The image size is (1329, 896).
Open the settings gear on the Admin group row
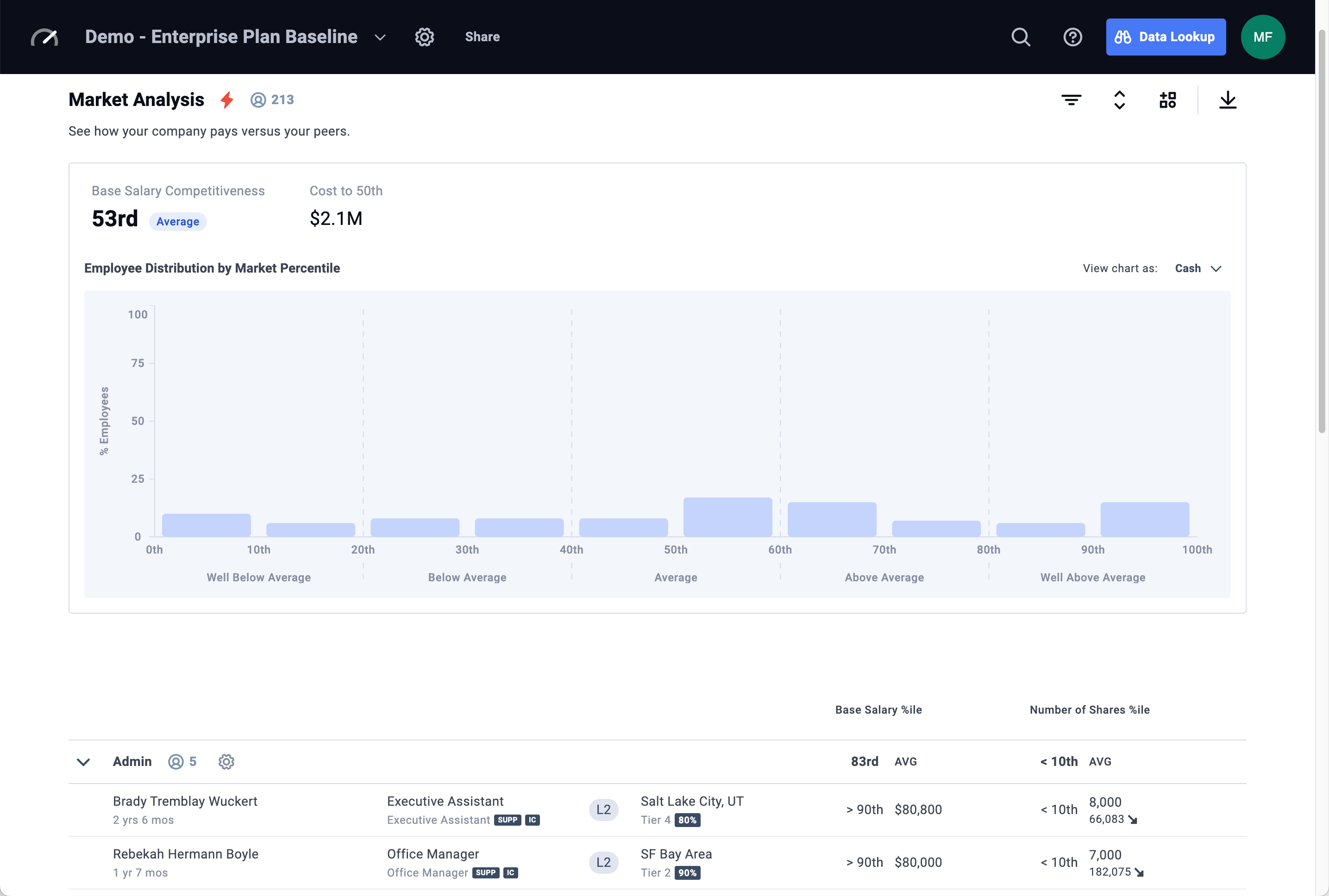tap(226, 761)
